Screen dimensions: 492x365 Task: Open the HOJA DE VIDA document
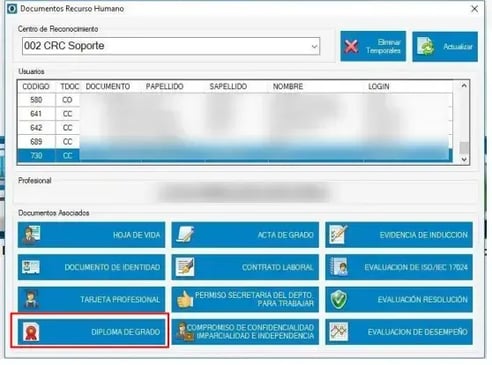pos(91,235)
